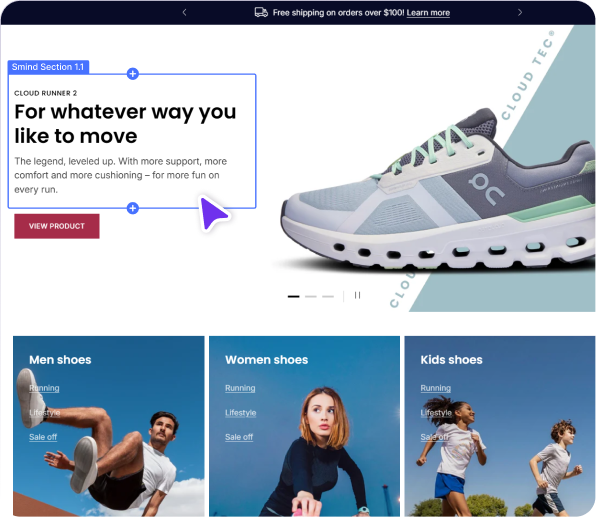The height and width of the screenshot is (517, 596).
Task: Pause the hero slideshow
Action: (x=357, y=295)
